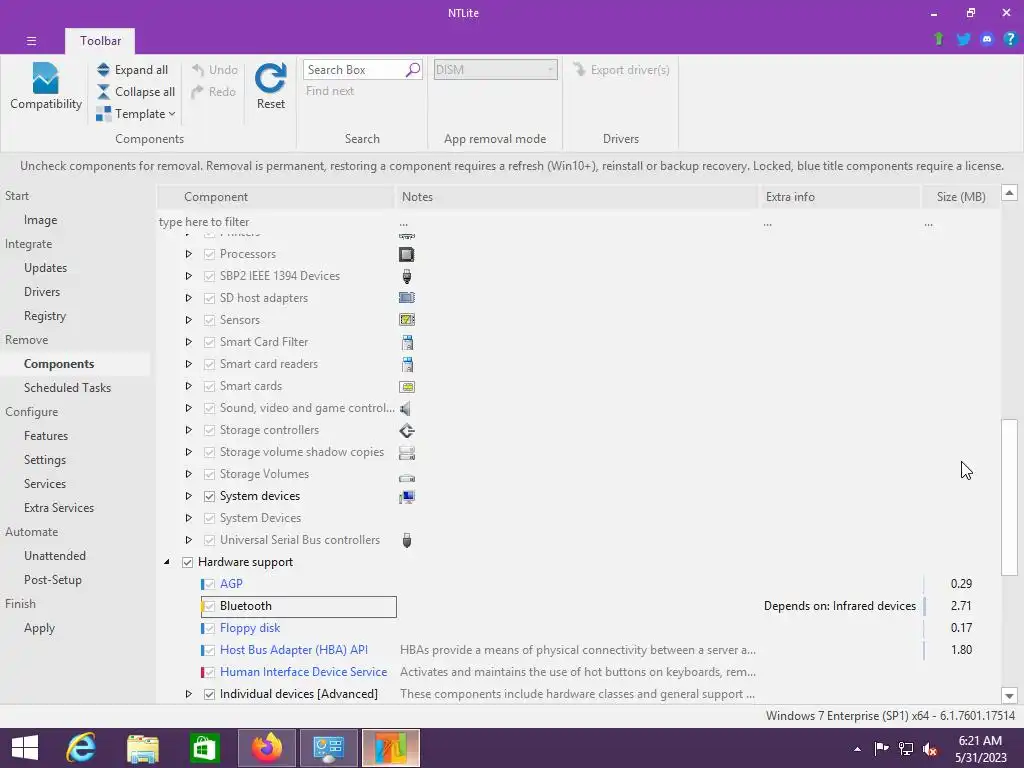This screenshot has height=768, width=1024.
Task: Click the Export driver(s) button
Action: [x=621, y=70]
